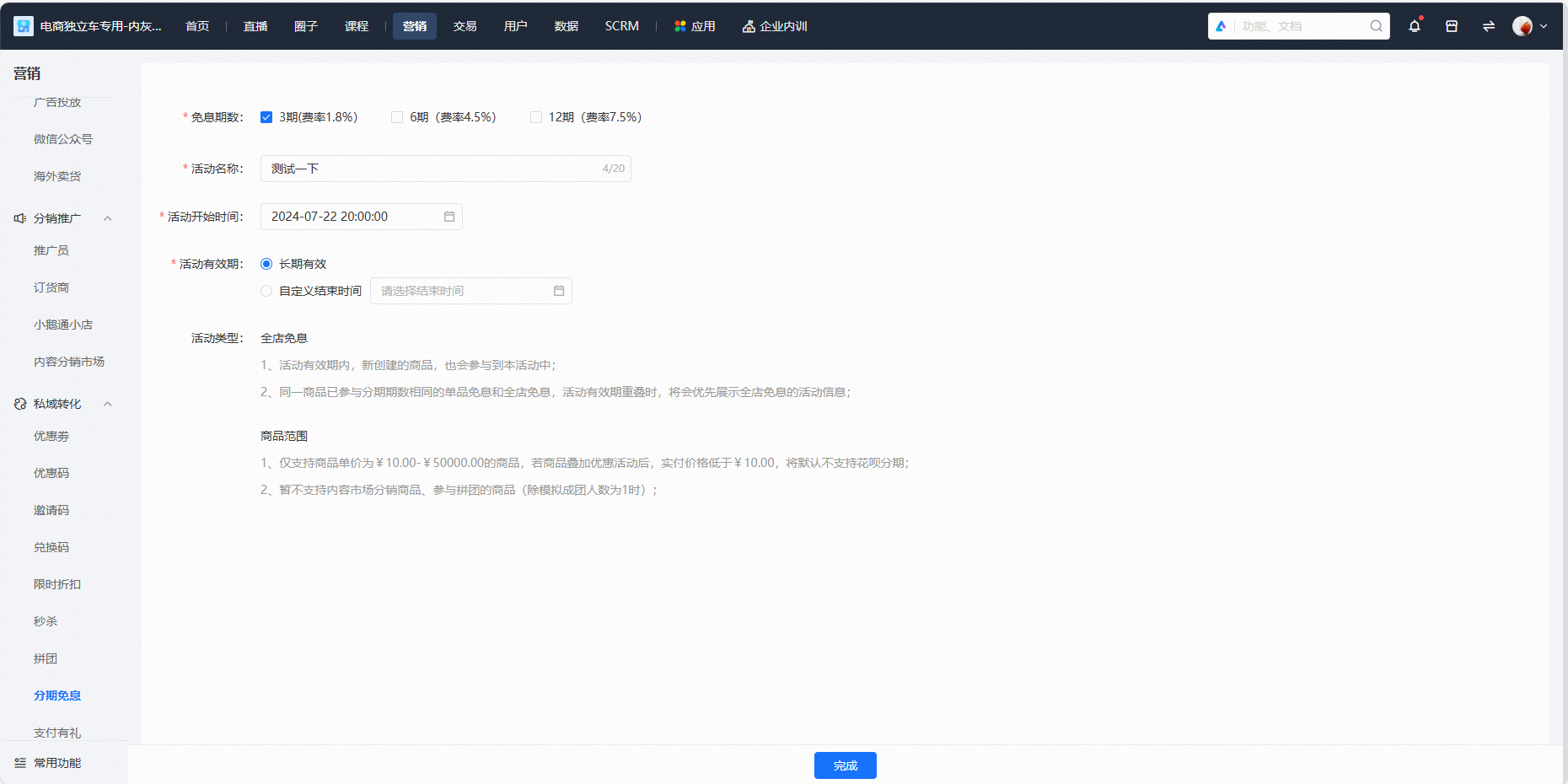Open 微信公众号 in sidebar
This screenshot has width=1568, height=784.
pyautogui.click(x=63, y=139)
